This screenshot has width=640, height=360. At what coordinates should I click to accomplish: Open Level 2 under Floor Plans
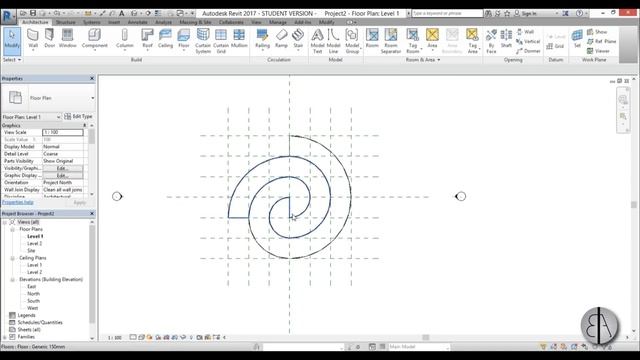coord(34,244)
